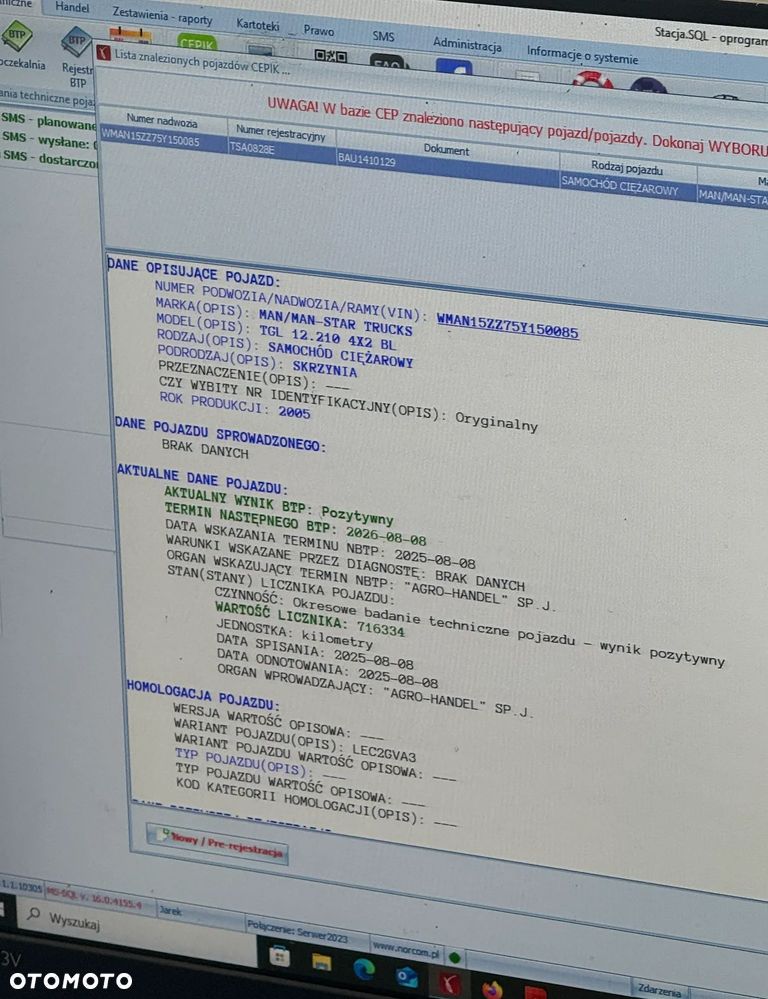
Task: Click the blue toolbar icon under Administracja
Action: (454, 66)
